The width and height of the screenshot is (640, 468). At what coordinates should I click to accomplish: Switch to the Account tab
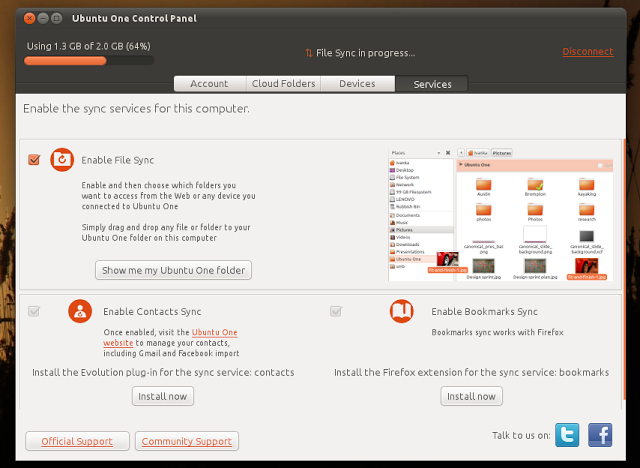(209, 84)
